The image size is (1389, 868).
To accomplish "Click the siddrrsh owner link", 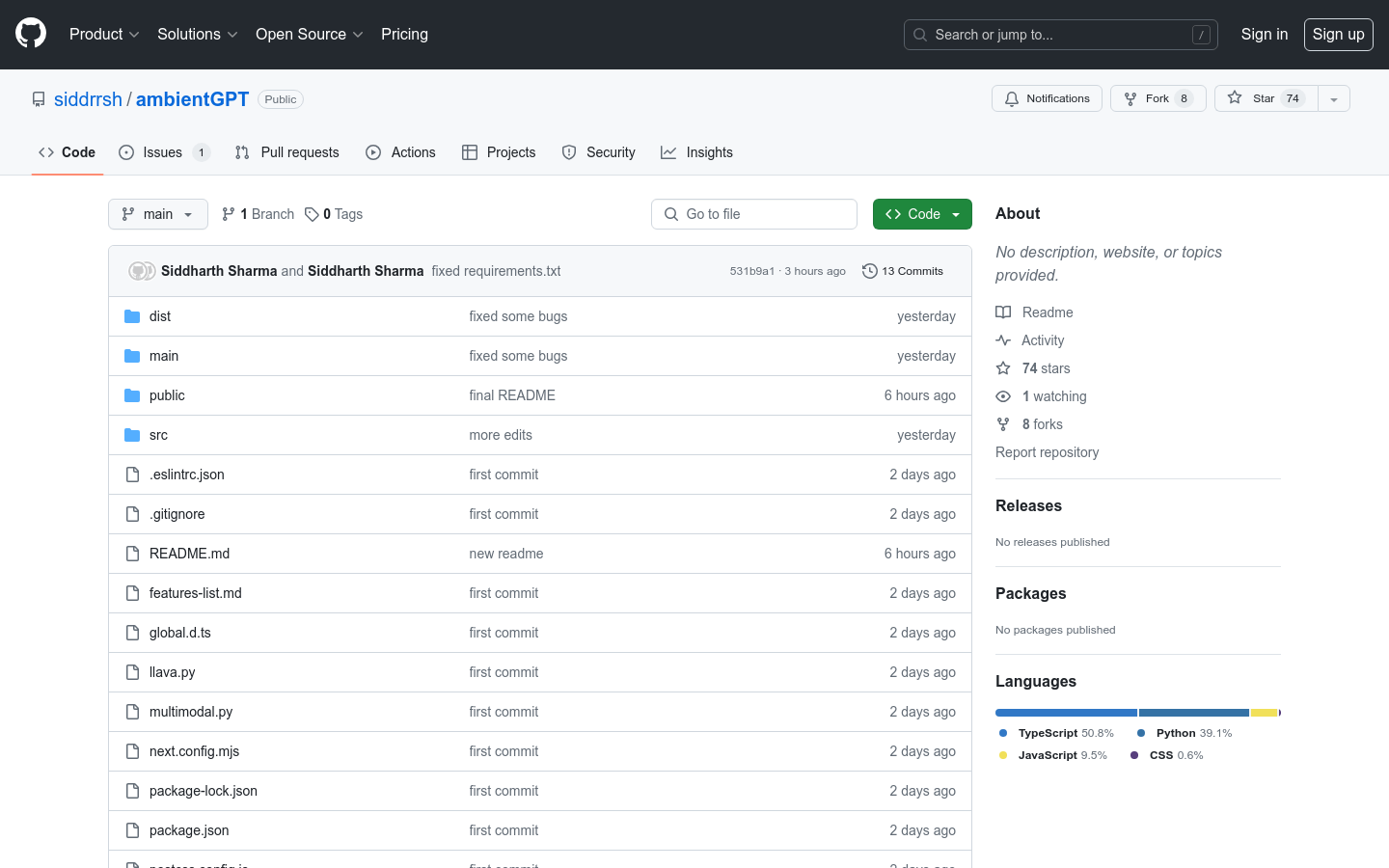I will tap(88, 99).
